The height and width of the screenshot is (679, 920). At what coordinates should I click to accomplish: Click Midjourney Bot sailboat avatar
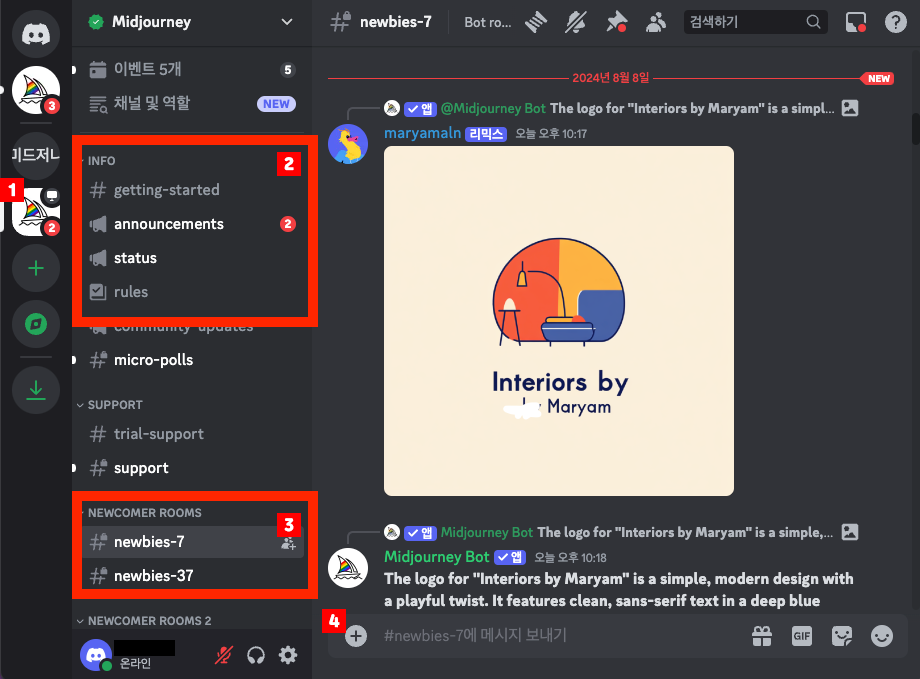click(x=348, y=568)
